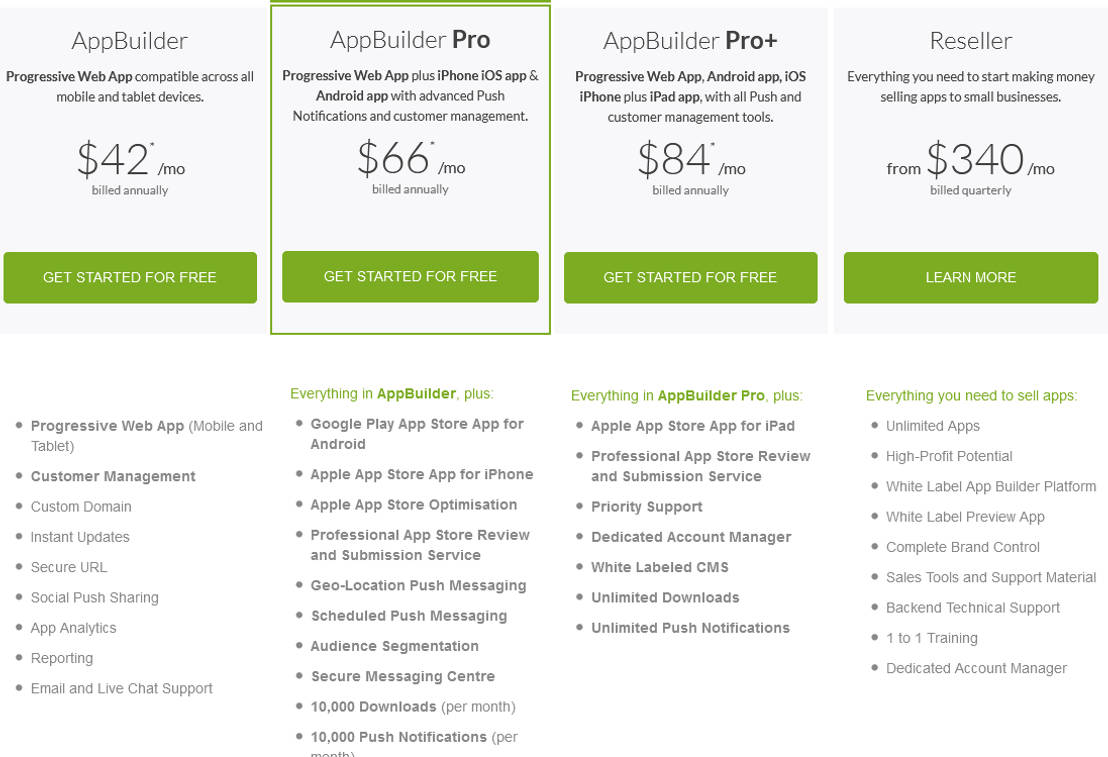Screen dimensions: 1108x757
Task: Click Apple App Store App for iPad
Action: 692,426
